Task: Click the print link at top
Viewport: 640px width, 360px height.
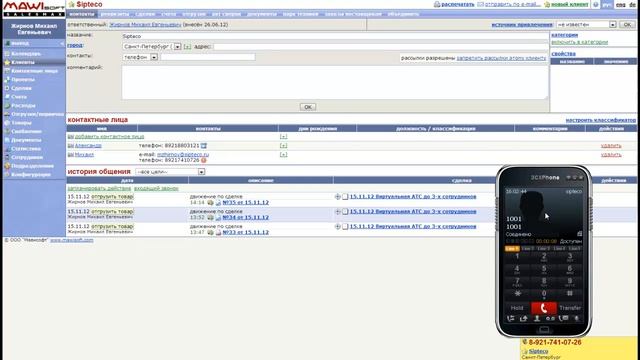Action: coord(458,4)
